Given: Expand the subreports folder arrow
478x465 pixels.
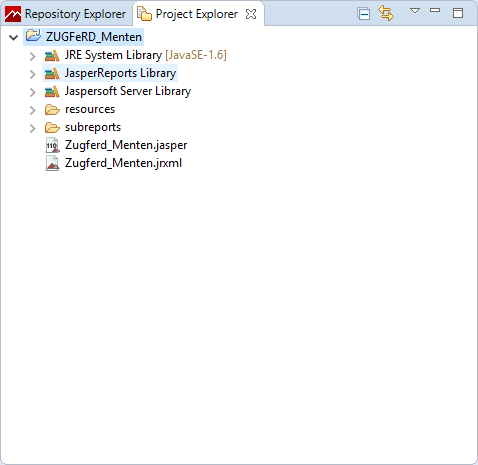Looking at the screenshot, I should pos(32,128).
